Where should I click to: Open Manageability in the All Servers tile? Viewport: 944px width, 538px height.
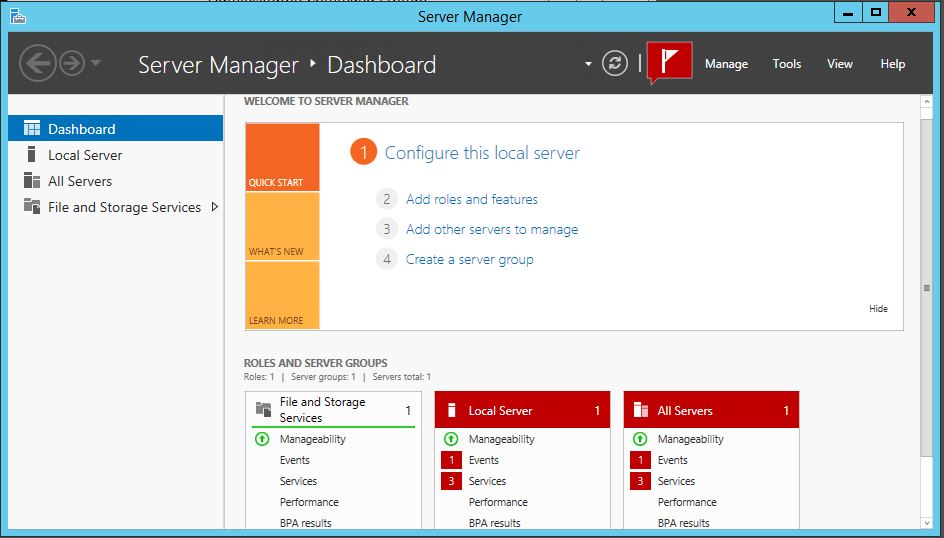coord(691,439)
